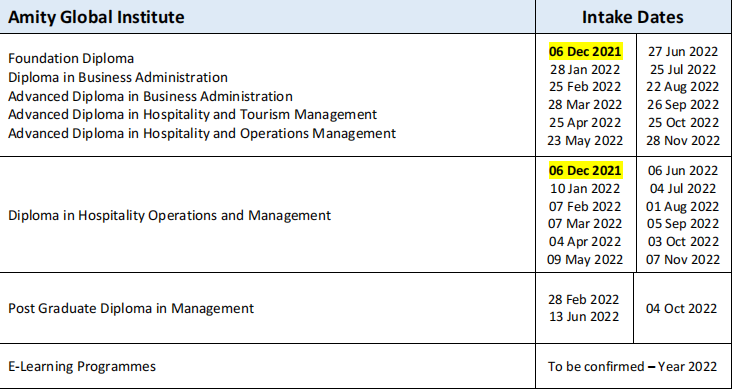
Task: Click the 07 Nov 2022 intake date
Action: [683, 259]
